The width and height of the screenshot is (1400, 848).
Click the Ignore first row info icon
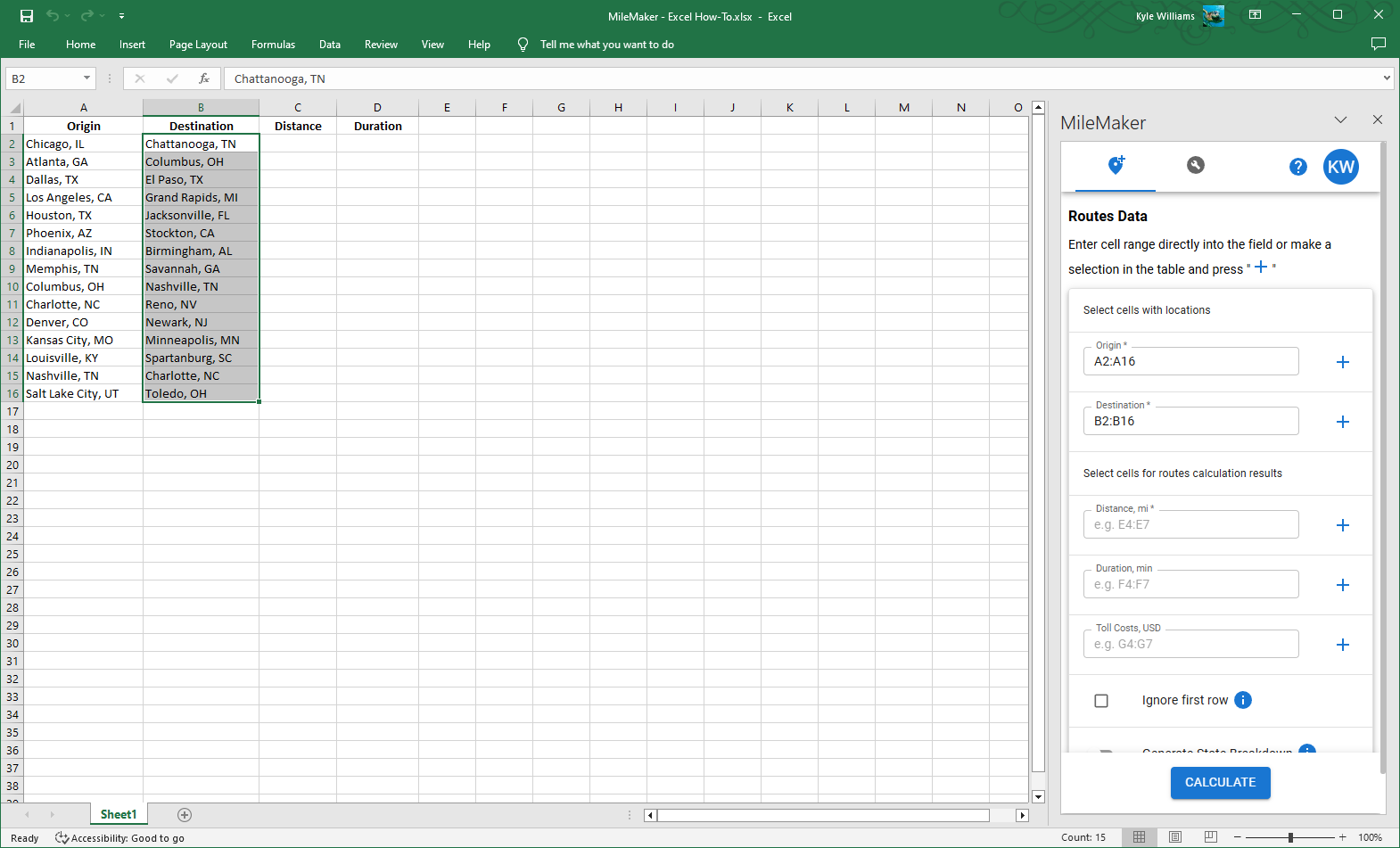coord(1243,700)
